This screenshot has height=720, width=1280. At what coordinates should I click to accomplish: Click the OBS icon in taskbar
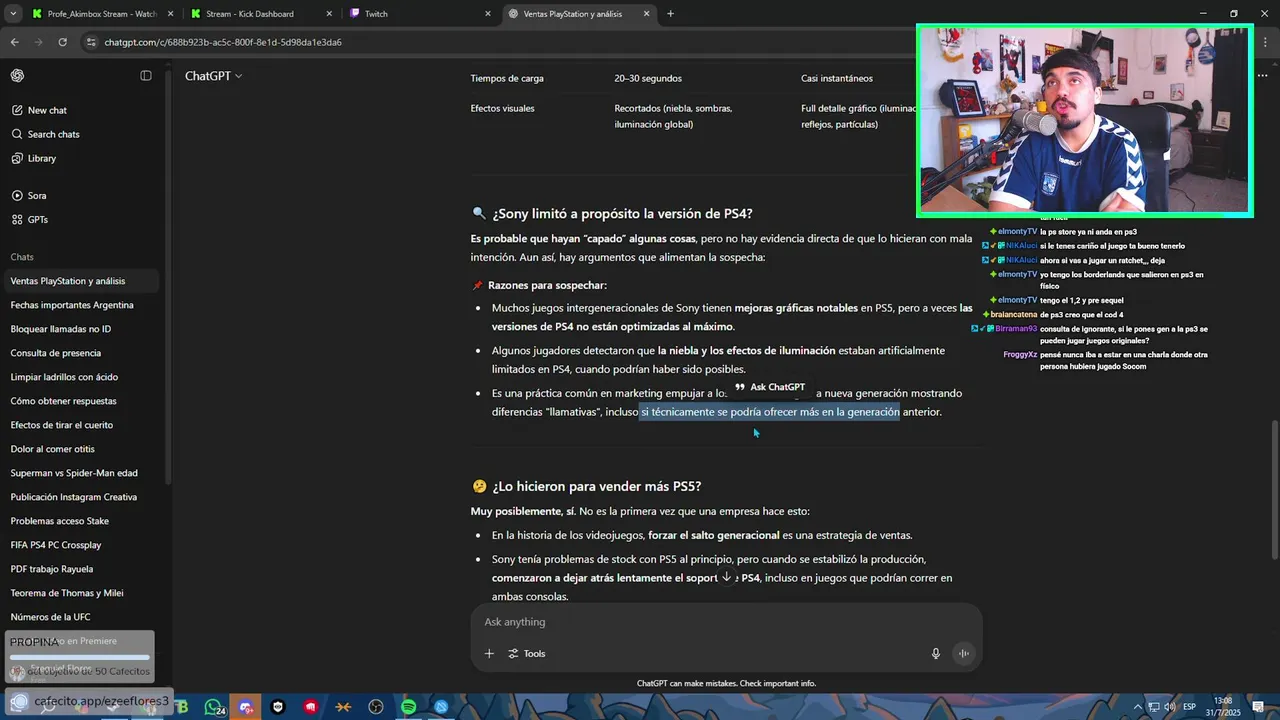(376, 707)
